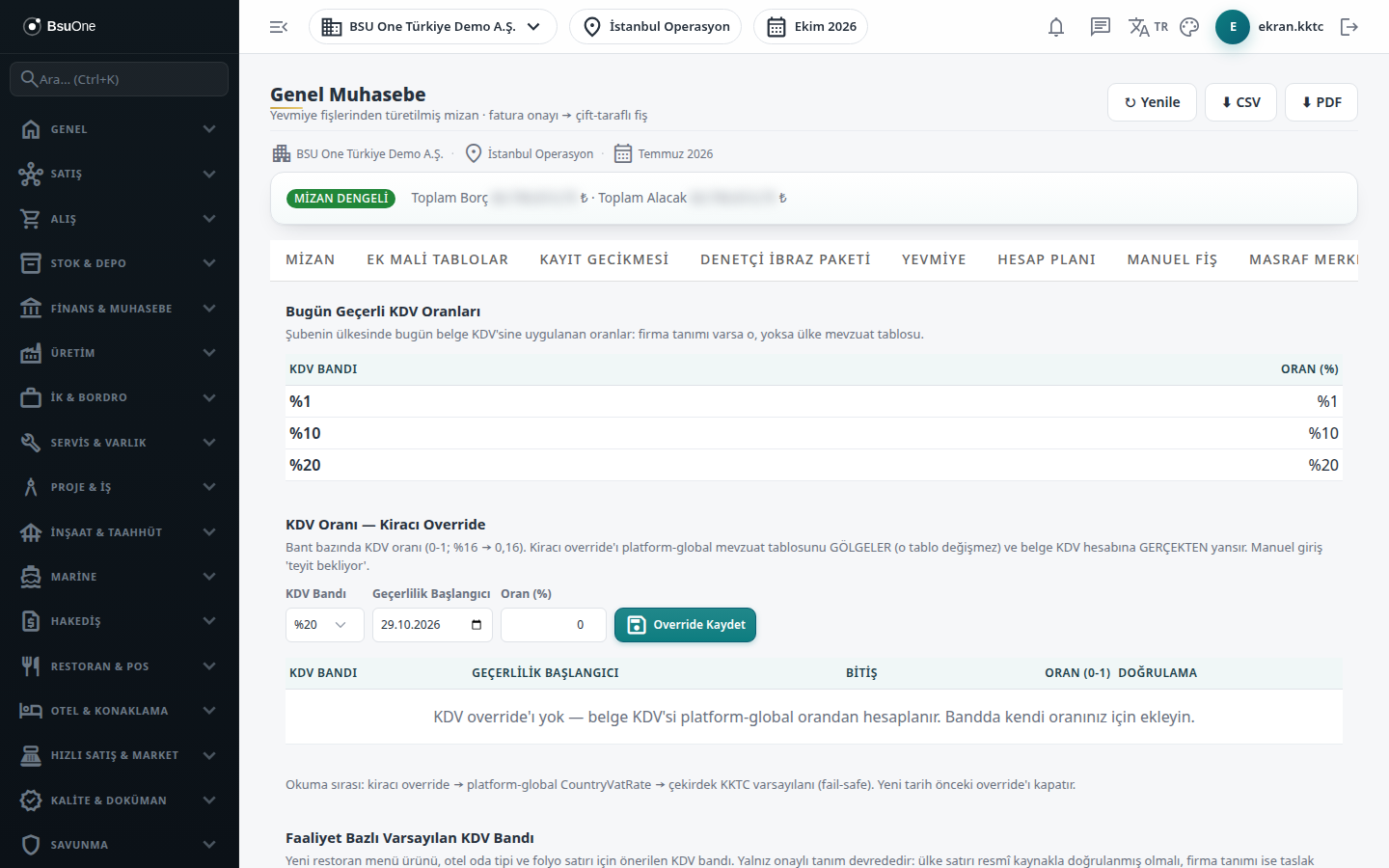Open the SATIŞ sidebar icon
The height and width of the screenshot is (868, 1389).
click(31, 174)
